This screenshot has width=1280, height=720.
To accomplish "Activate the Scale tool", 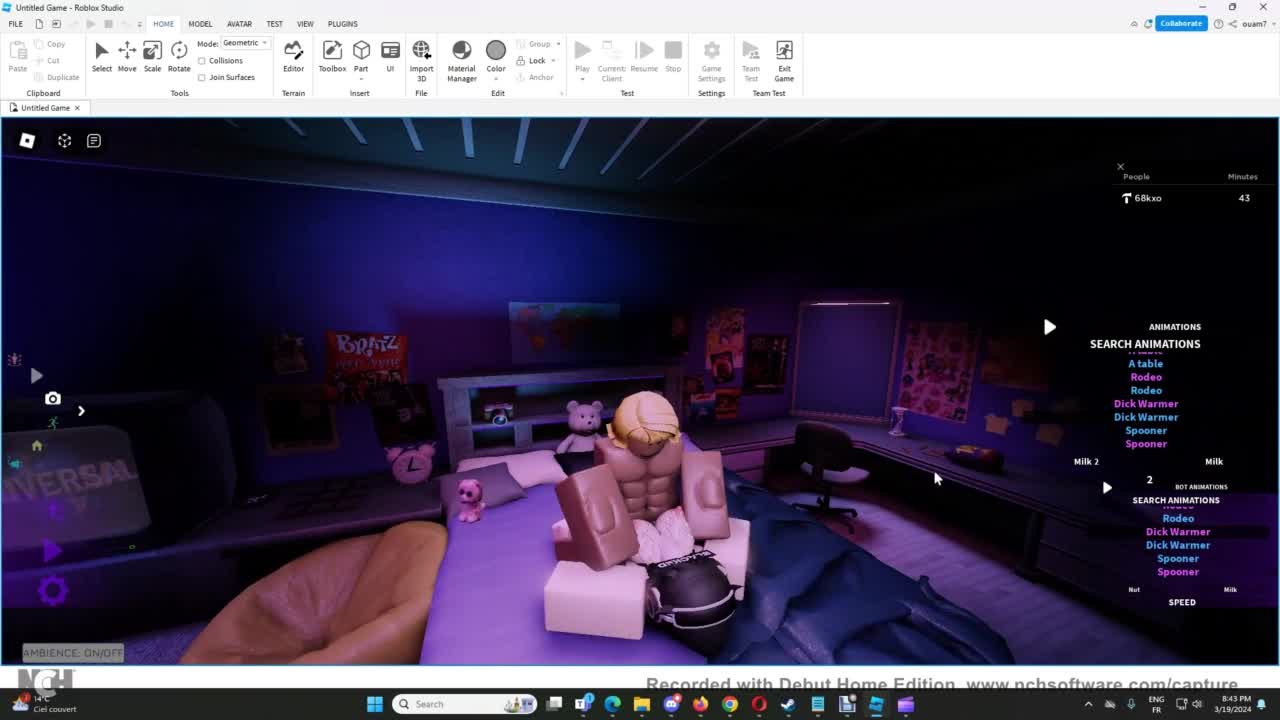I will pyautogui.click(x=152, y=57).
